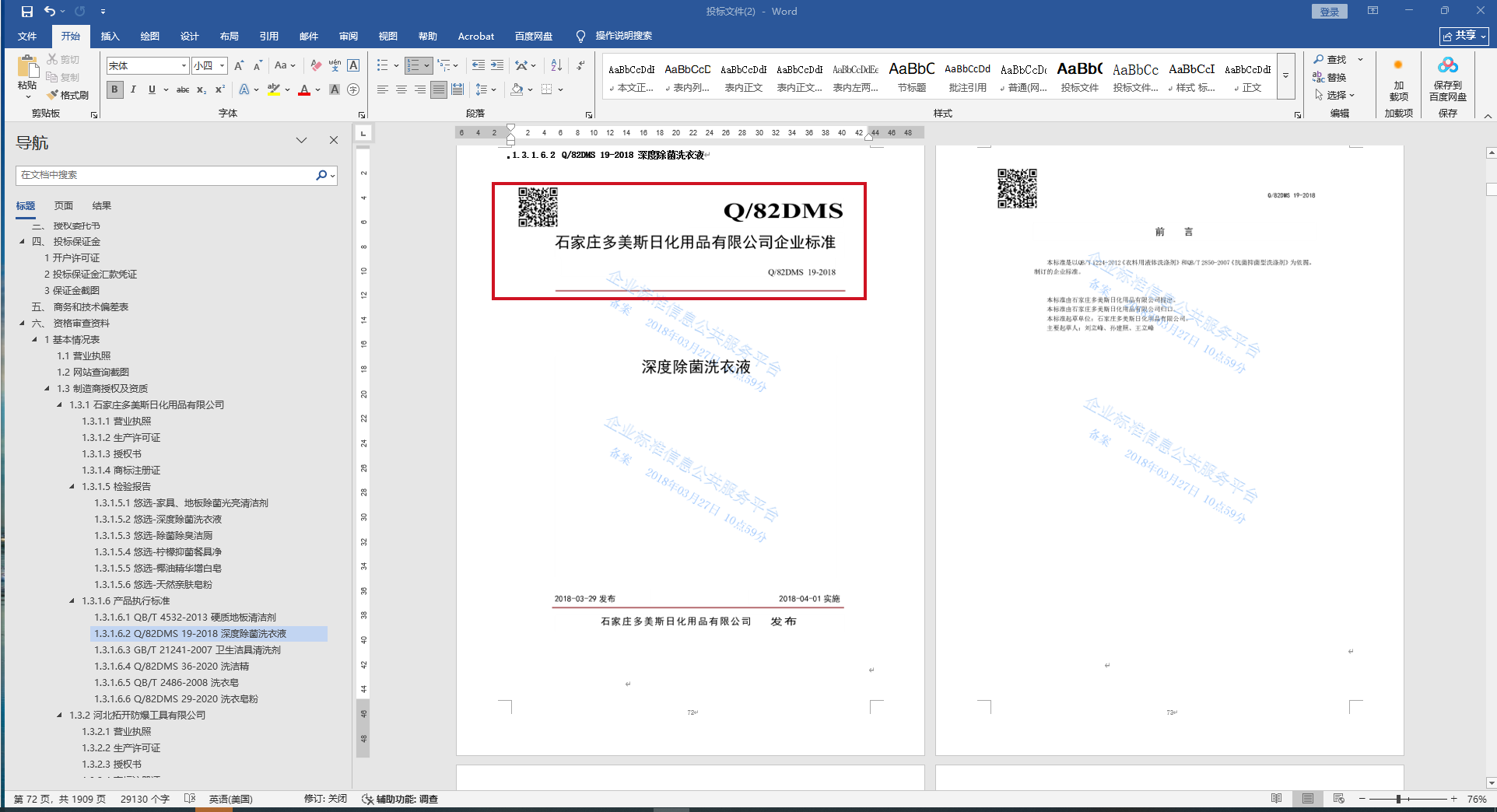Go to heading 1.3.1.6.3 GB/T 21241-2007 卫生洁具清洗剂
Image resolution: width=1497 pixels, height=812 pixels.
point(188,650)
